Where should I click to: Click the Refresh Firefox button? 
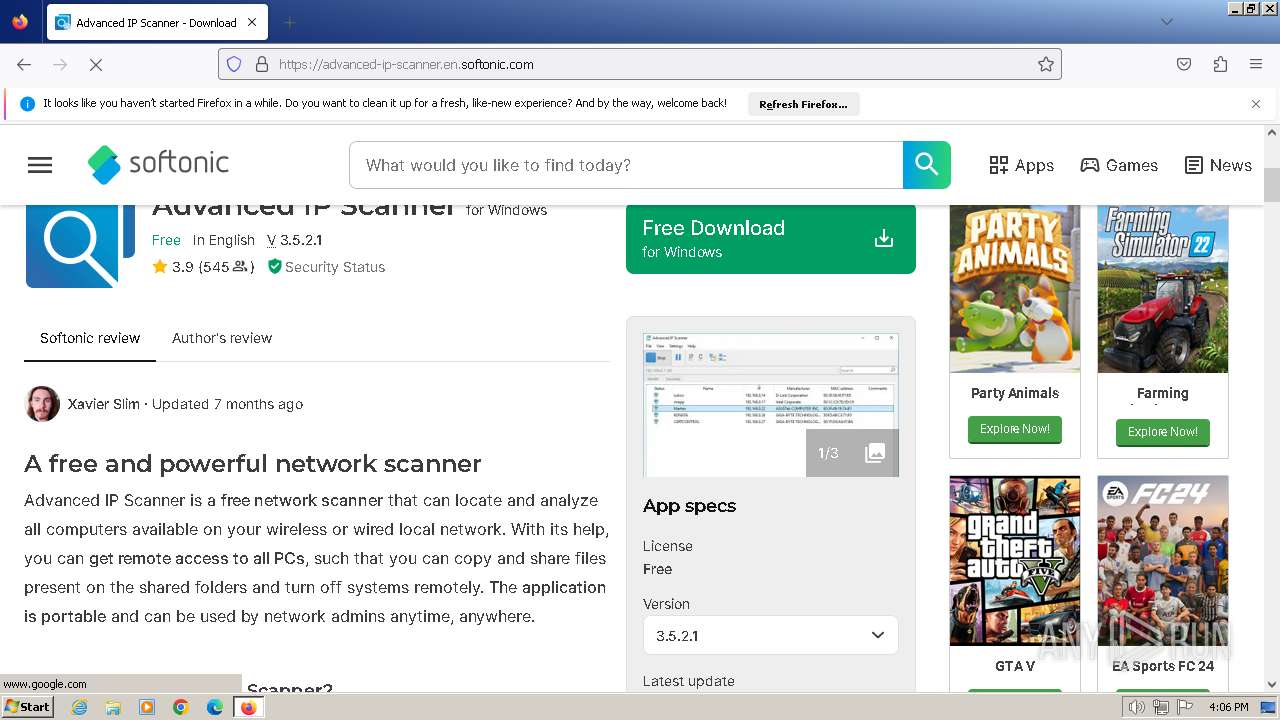(x=803, y=104)
